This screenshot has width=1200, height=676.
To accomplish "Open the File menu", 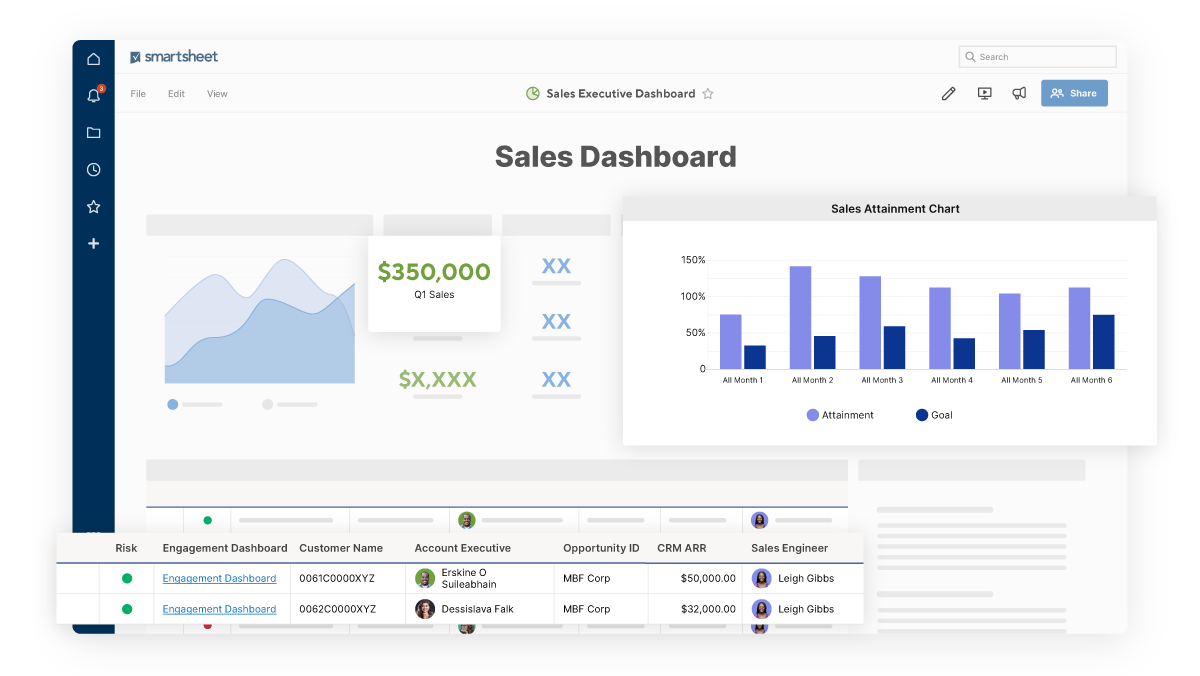I will (138, 93).
